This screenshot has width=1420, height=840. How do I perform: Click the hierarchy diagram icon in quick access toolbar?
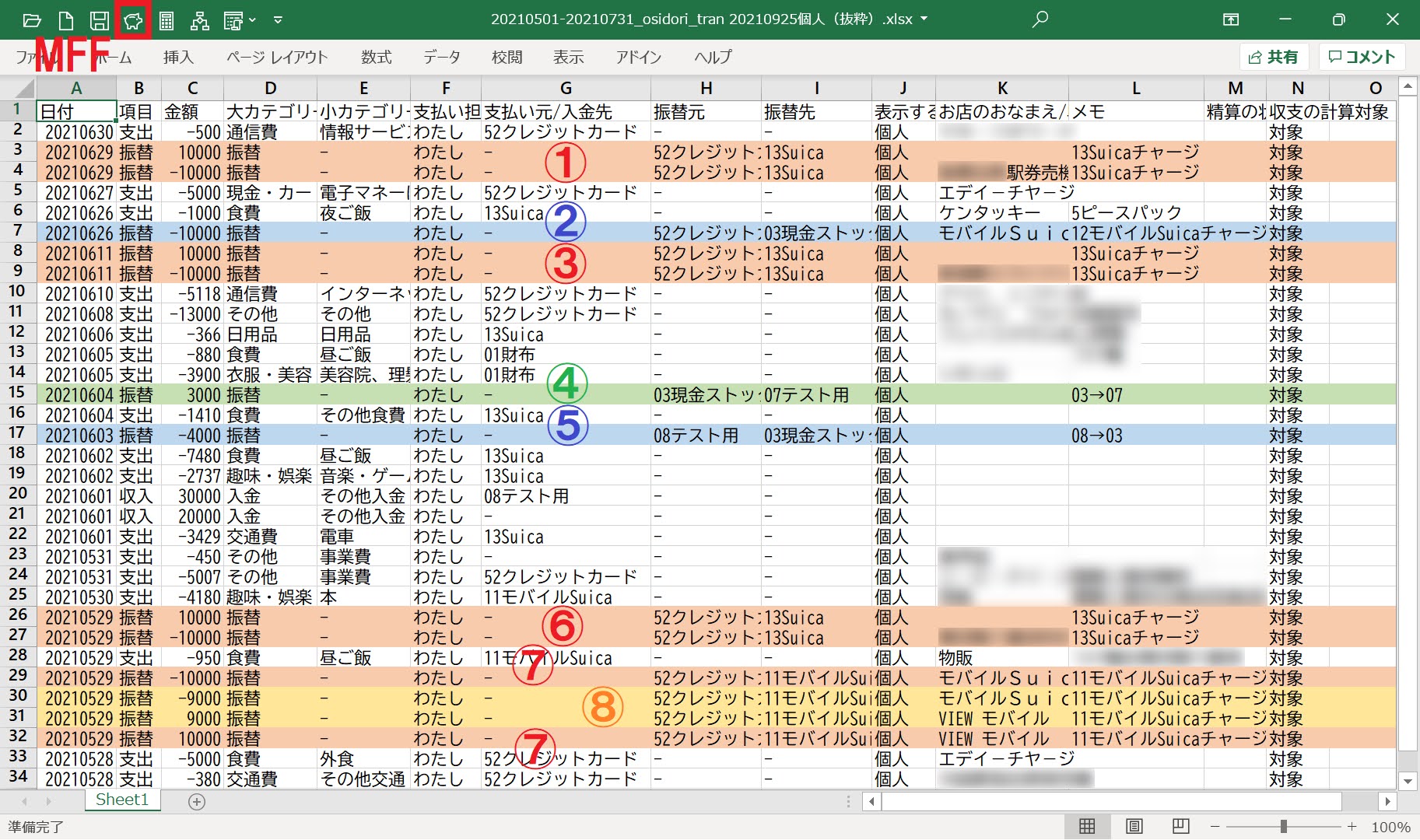(200, 20)
